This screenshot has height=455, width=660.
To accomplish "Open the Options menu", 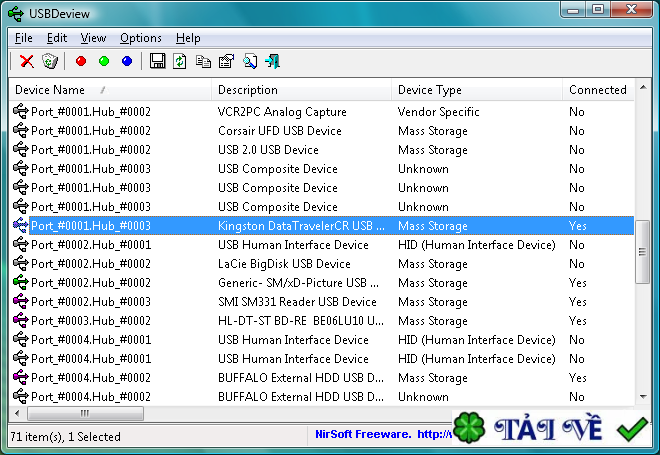I will pos(140,38).
